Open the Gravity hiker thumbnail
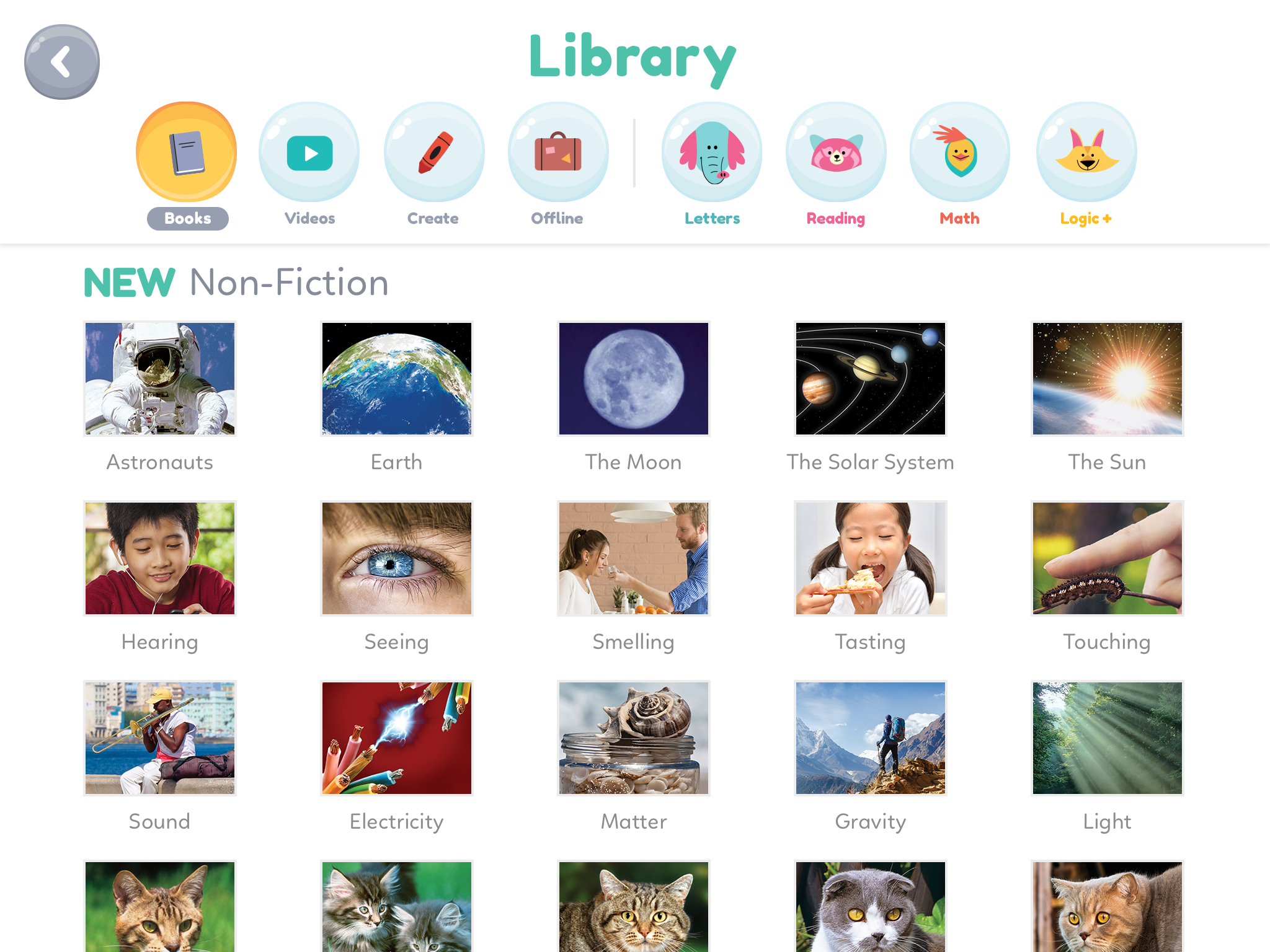The height and width of the screenshot is (952, 1270). [871, 738]
